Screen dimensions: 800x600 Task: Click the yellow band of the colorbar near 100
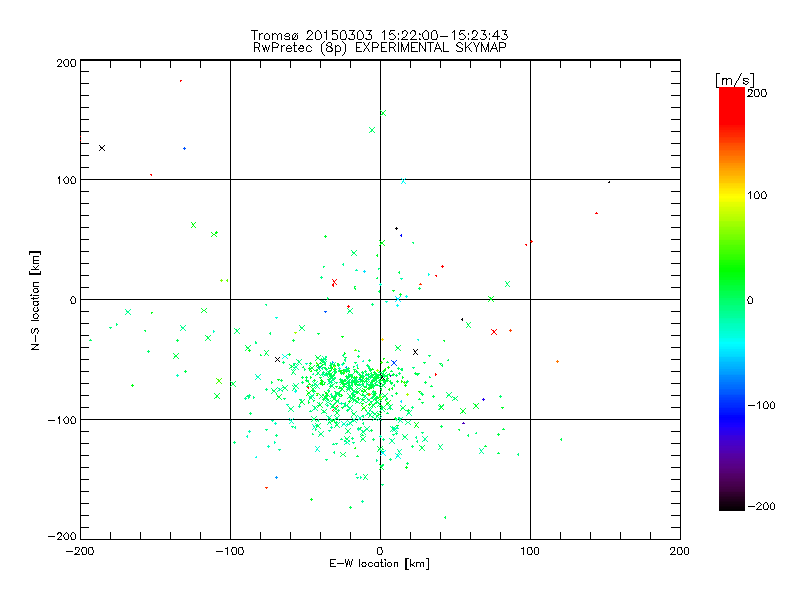[x=732, y=195]
